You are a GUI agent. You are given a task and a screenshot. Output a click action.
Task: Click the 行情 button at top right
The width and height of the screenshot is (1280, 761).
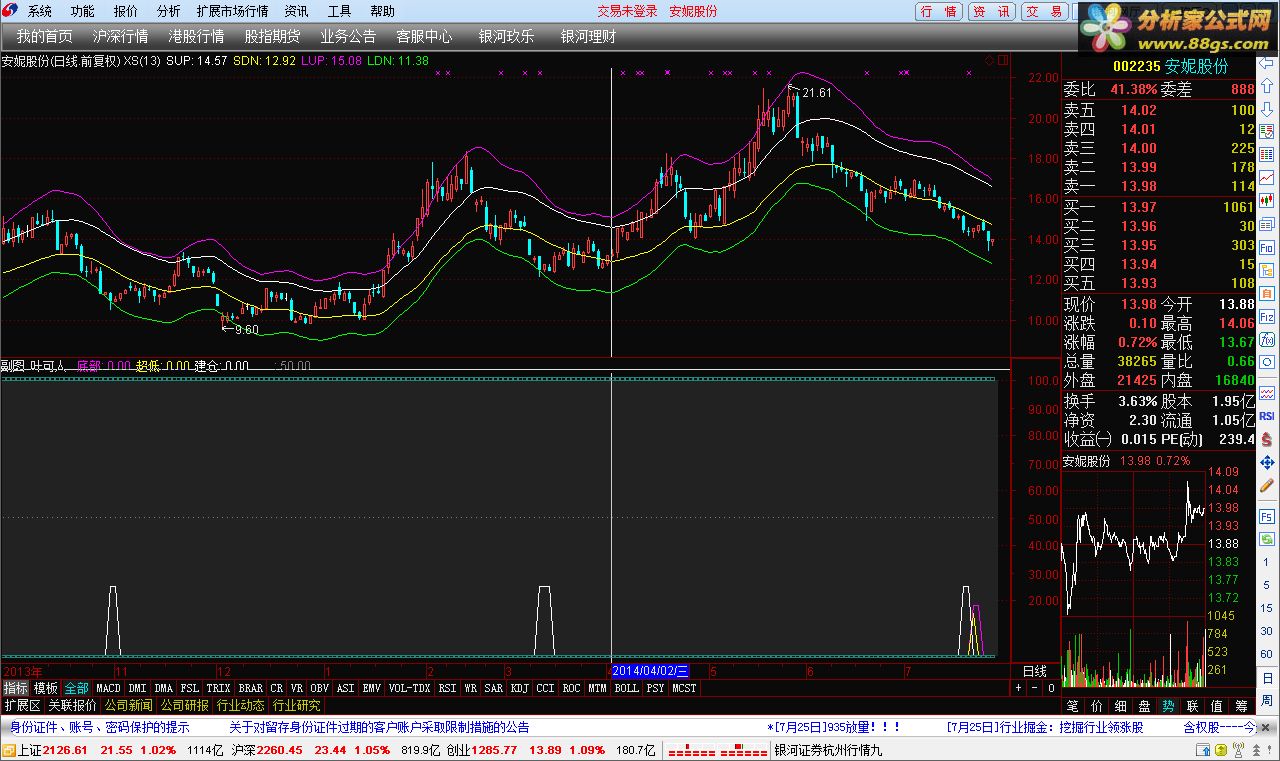pyautogui.click(x=939, y=11)
